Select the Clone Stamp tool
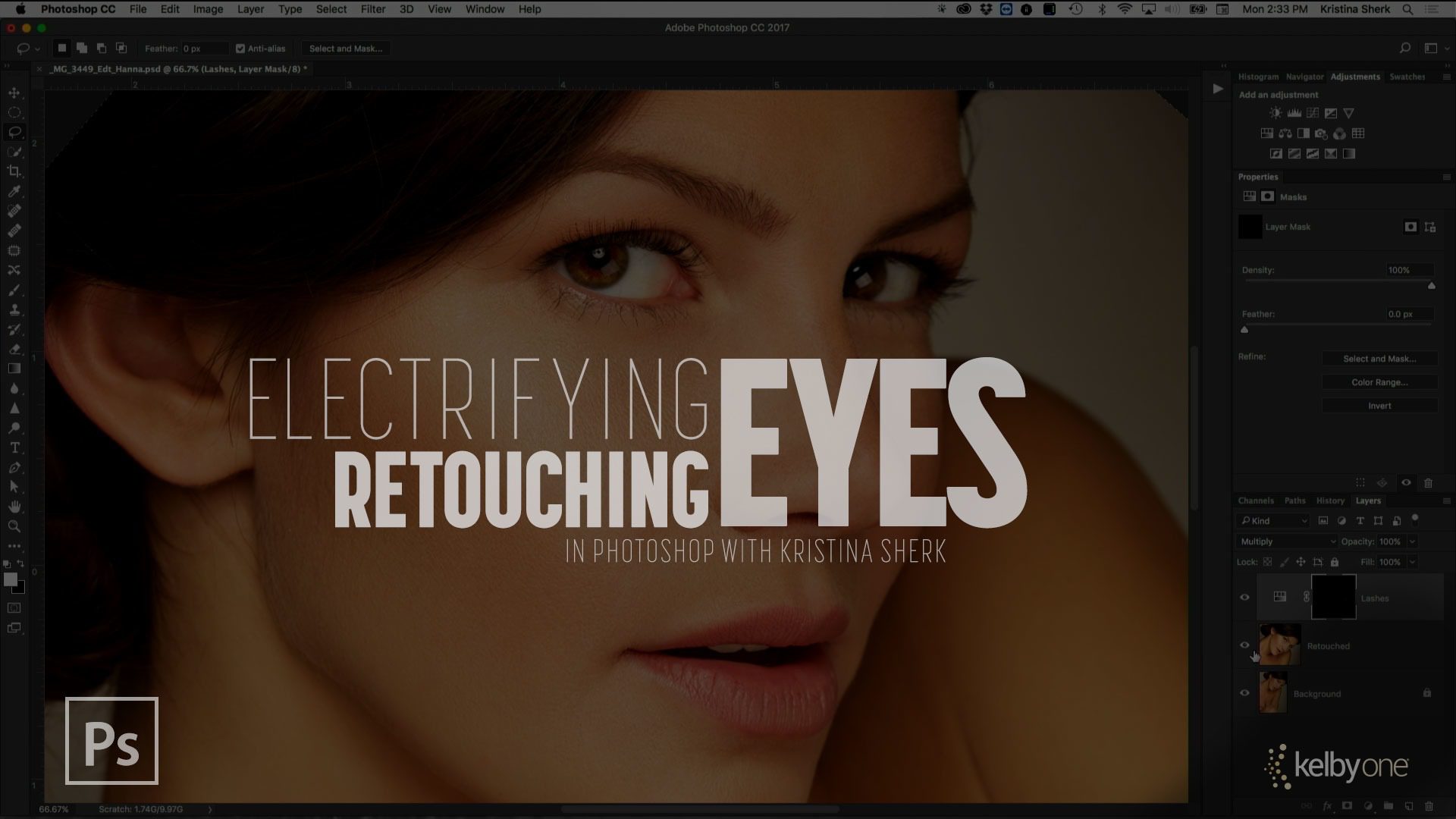1456x819 pixels. click(x=14, y=309)
